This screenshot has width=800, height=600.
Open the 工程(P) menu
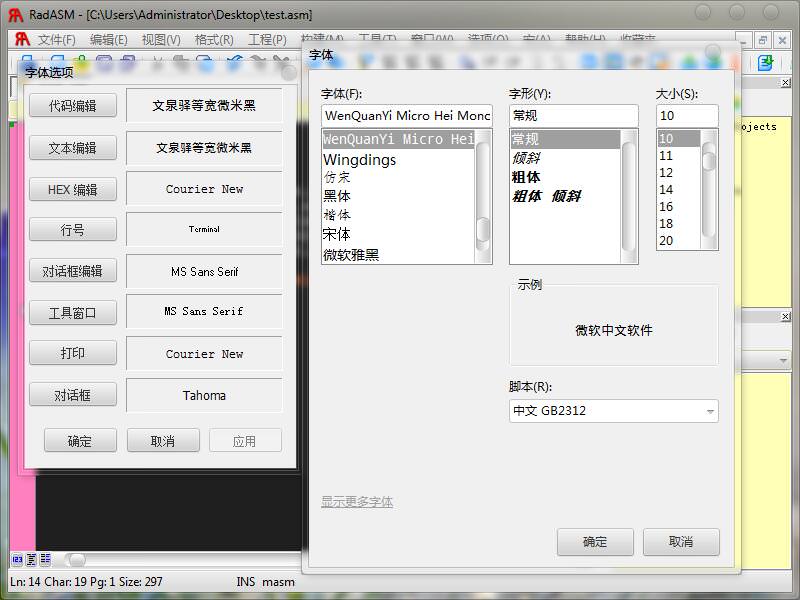[267, 40]
